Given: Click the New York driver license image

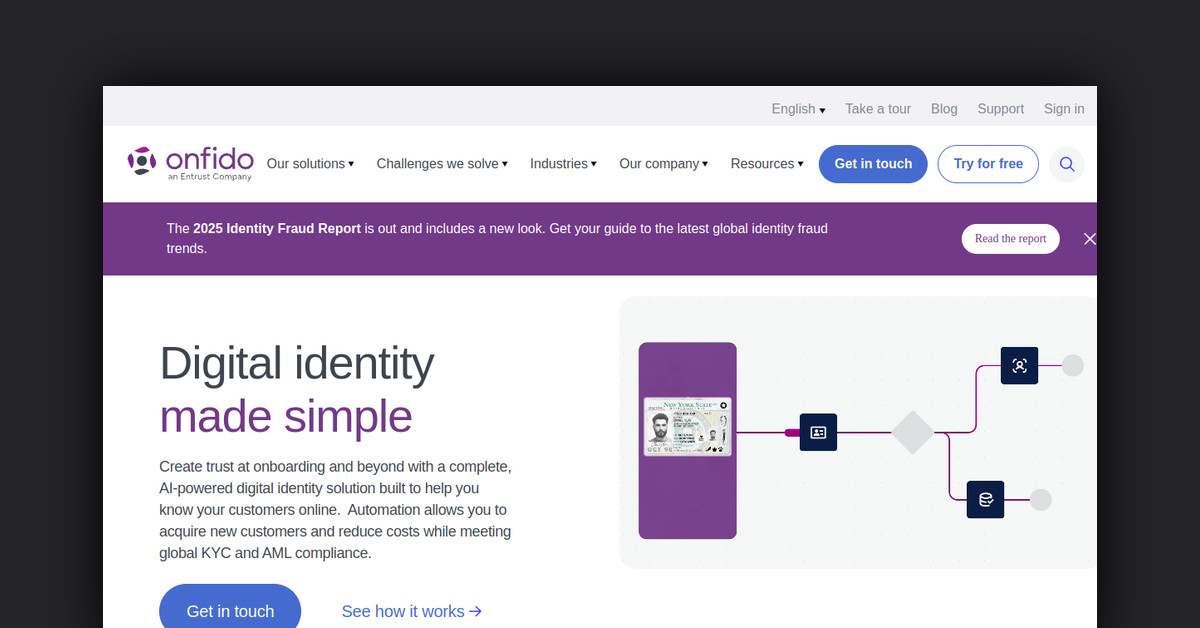Looking at the screenshot, I should 687,427.
